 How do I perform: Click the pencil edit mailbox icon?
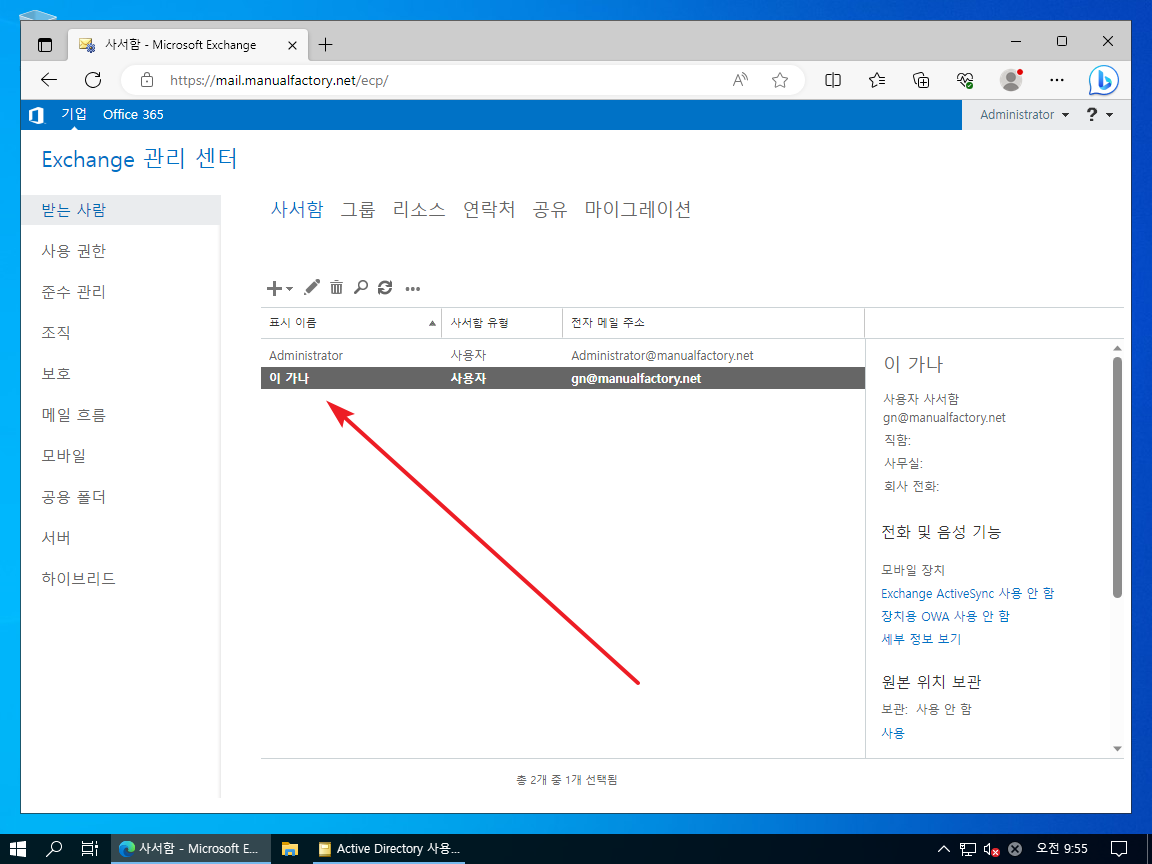click(312, 287)
